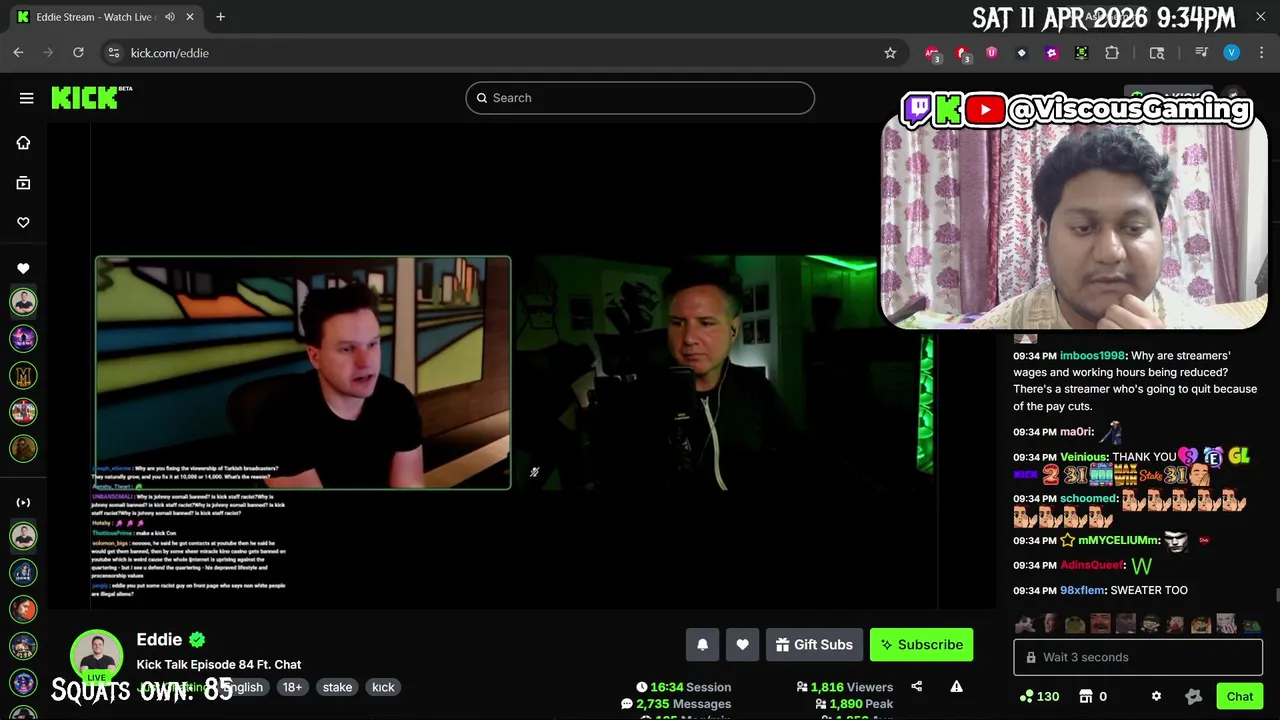Click the Eddie channel name
The image size is (1280, 720).
pyautogui.click(x=159, y=640)
